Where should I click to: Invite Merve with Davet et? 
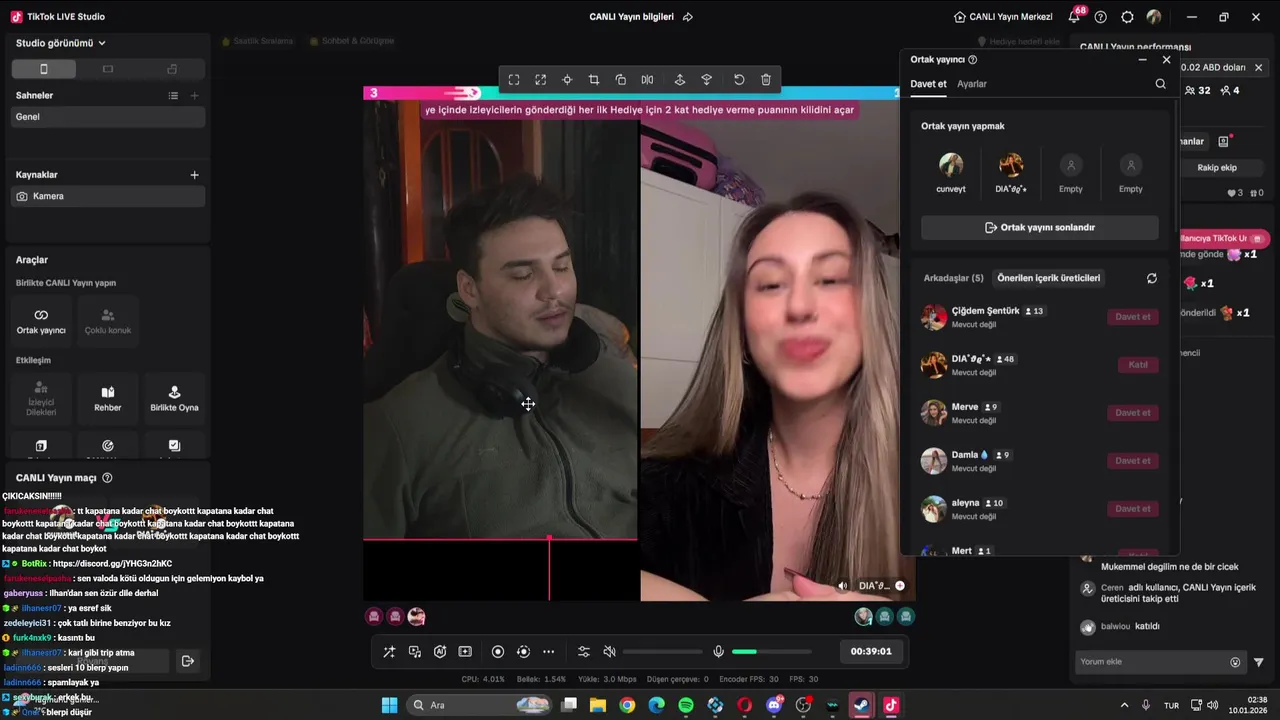[1133, 412]
